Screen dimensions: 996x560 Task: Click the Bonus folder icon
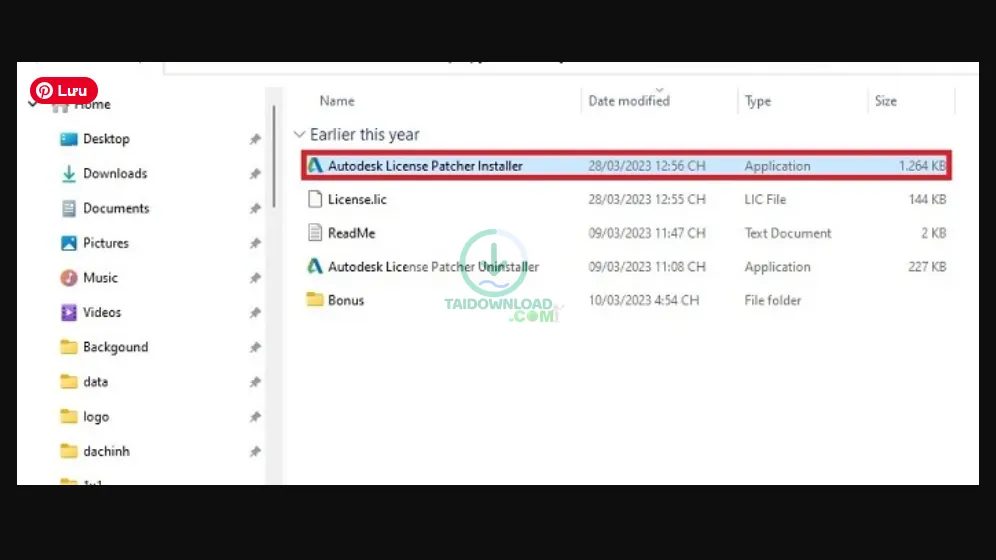tap(315, 300)
